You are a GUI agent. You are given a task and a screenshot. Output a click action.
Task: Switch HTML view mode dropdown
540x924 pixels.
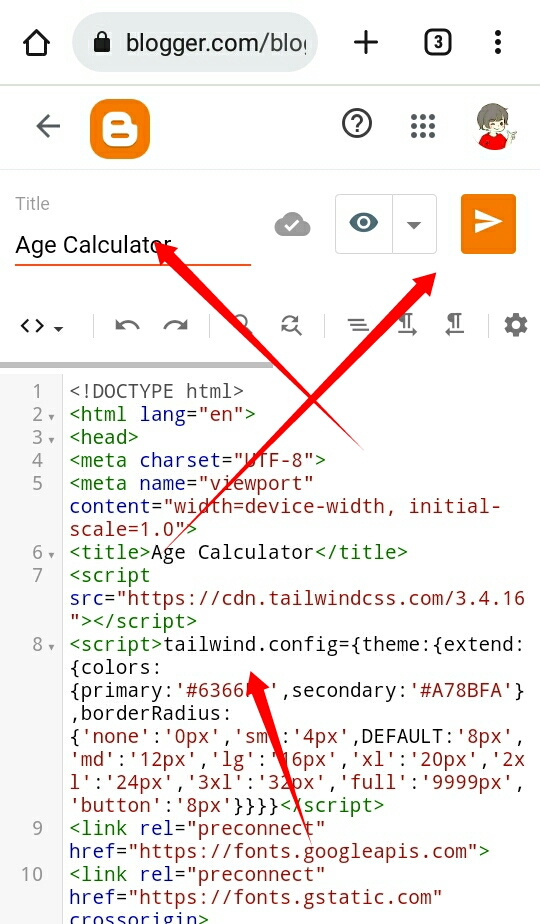tap(41, 325)
